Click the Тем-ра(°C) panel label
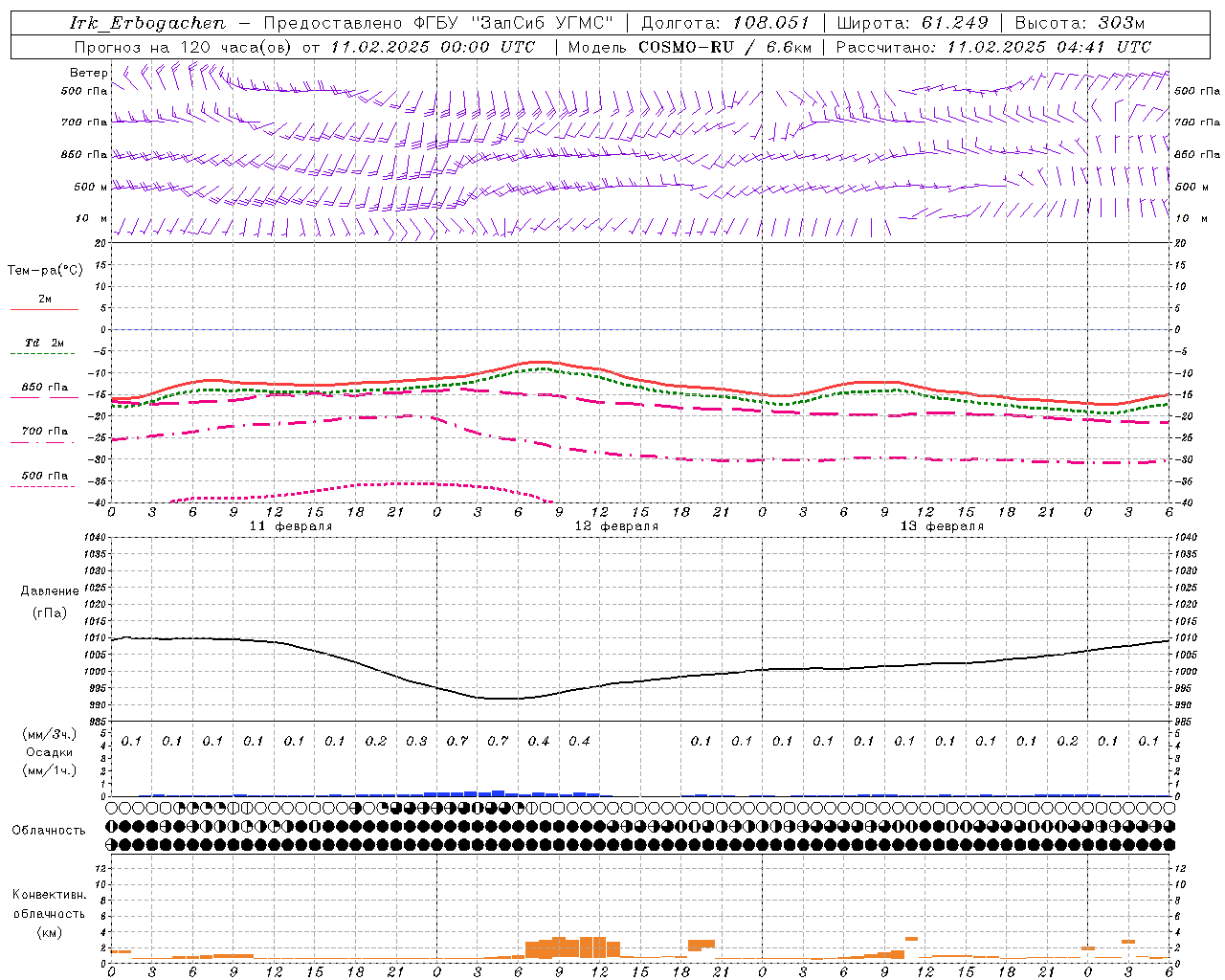The image size is (1225, 980). click(x=45, y=271)
